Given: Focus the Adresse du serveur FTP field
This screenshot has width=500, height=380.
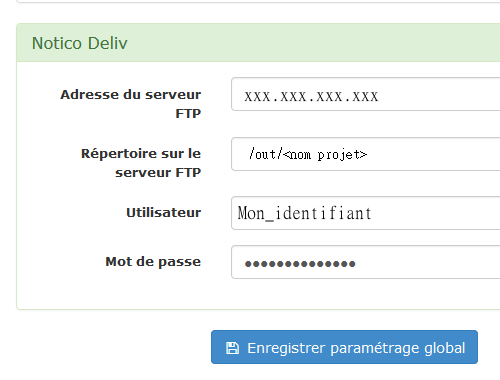Looking at the screenshot, I should (366, 94).
